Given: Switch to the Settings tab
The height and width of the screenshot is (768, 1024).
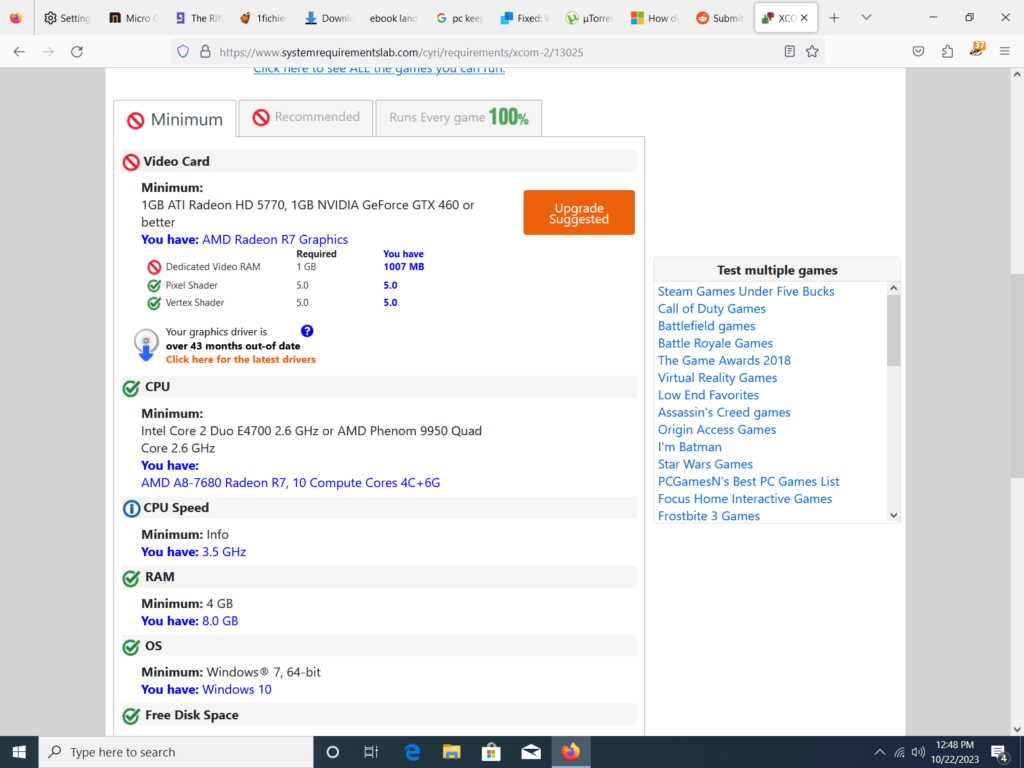Looking at the screenshot, I should click(x=67, y=18).
